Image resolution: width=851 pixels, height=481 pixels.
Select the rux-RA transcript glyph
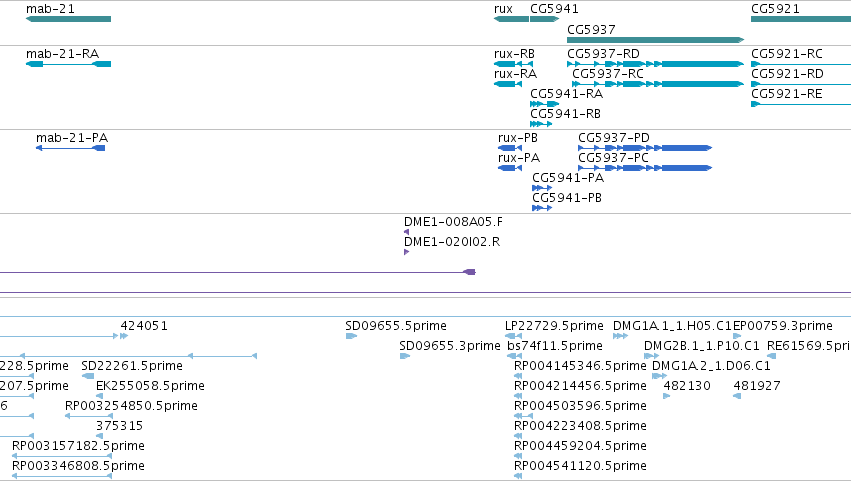click(x=508, y=84)
